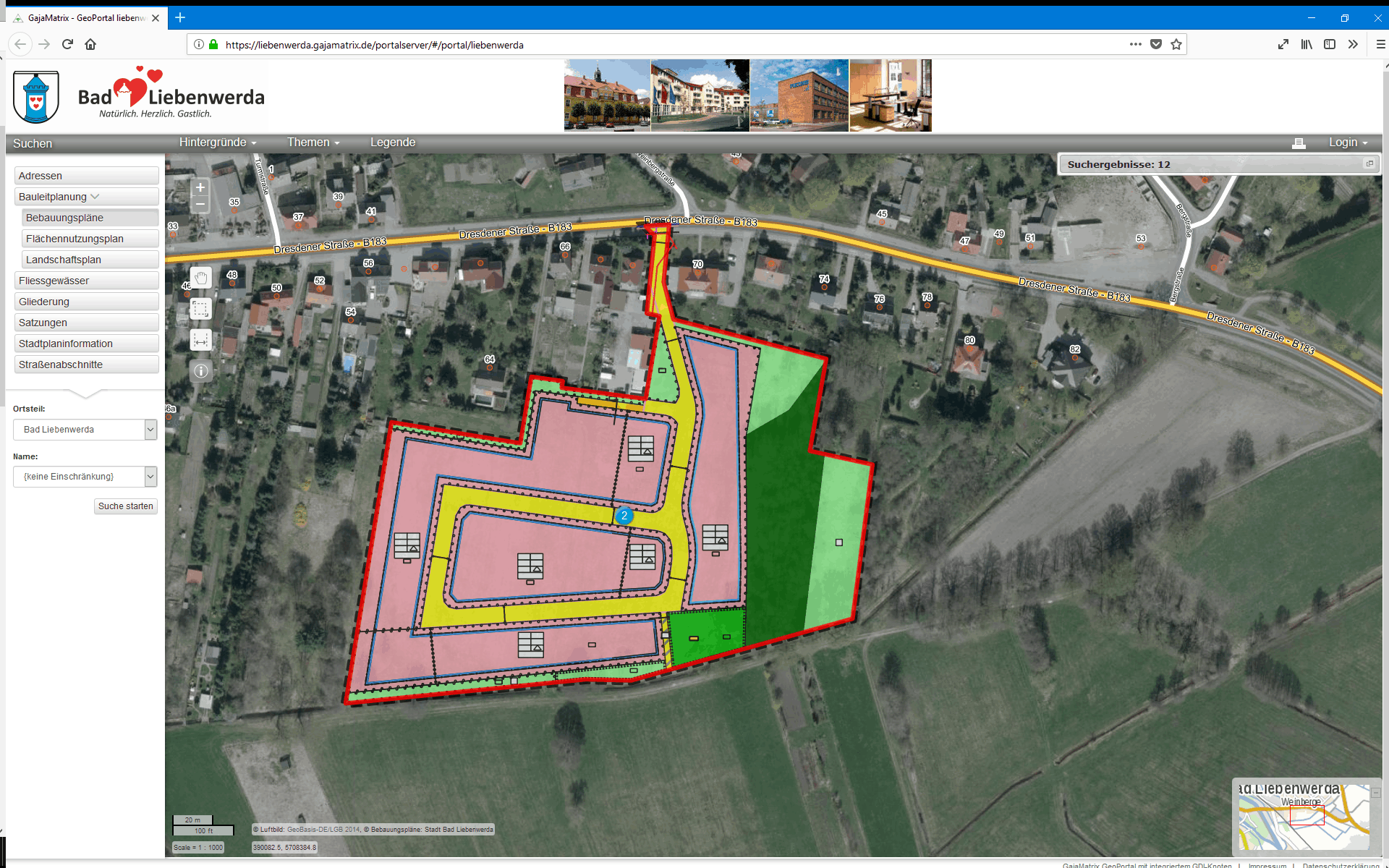The width and height of the screenshot is (1389, 868).
Task: Click the print icon in toolbar
Action: pos(1299,143)
